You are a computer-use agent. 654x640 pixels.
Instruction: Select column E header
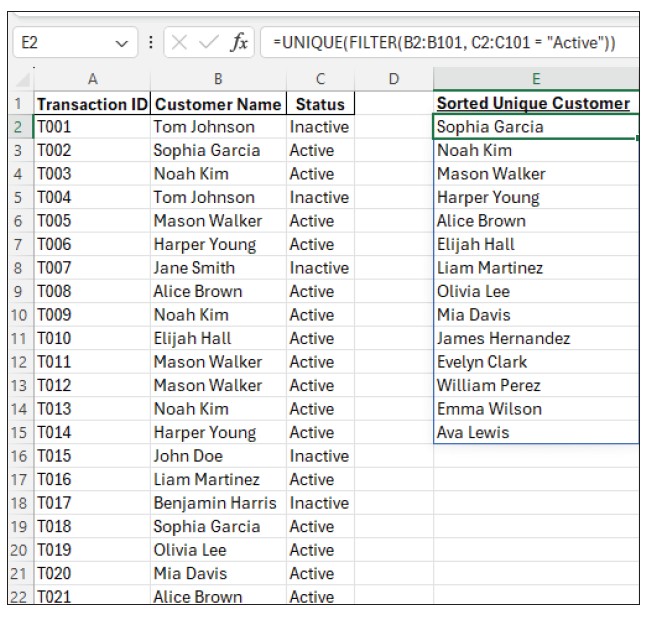(x=536, y=79)
